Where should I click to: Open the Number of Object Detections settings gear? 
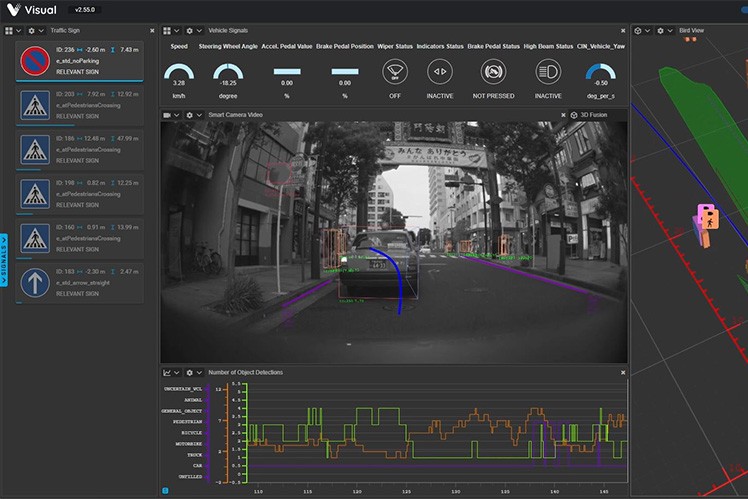point(189,373)
